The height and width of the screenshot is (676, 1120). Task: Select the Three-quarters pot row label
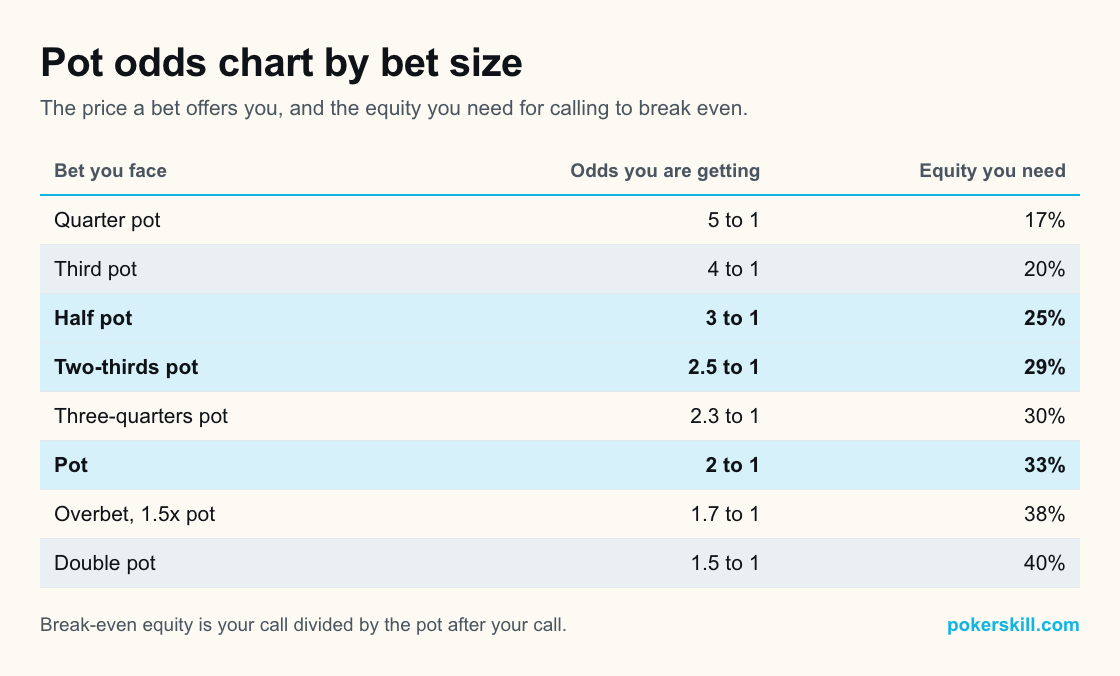pos(141,416)
